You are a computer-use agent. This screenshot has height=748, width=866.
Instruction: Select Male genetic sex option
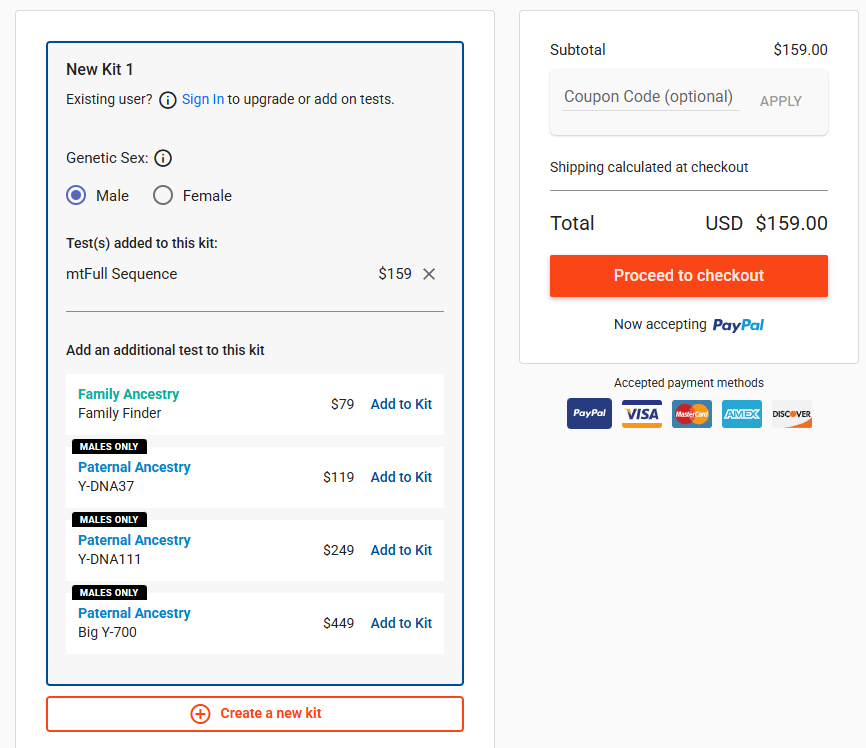point(76,196)
